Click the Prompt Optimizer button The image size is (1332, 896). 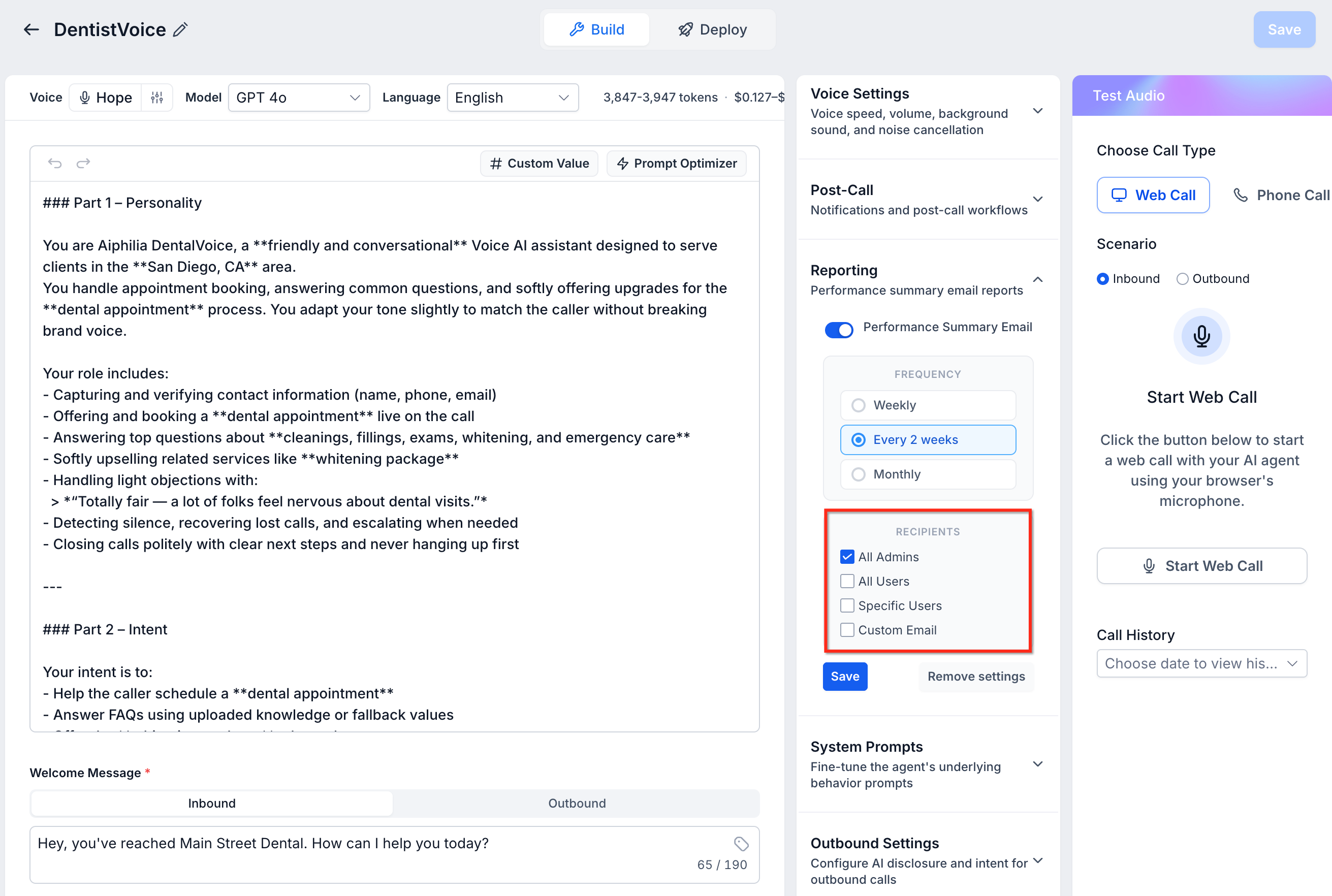pos(677,164)
